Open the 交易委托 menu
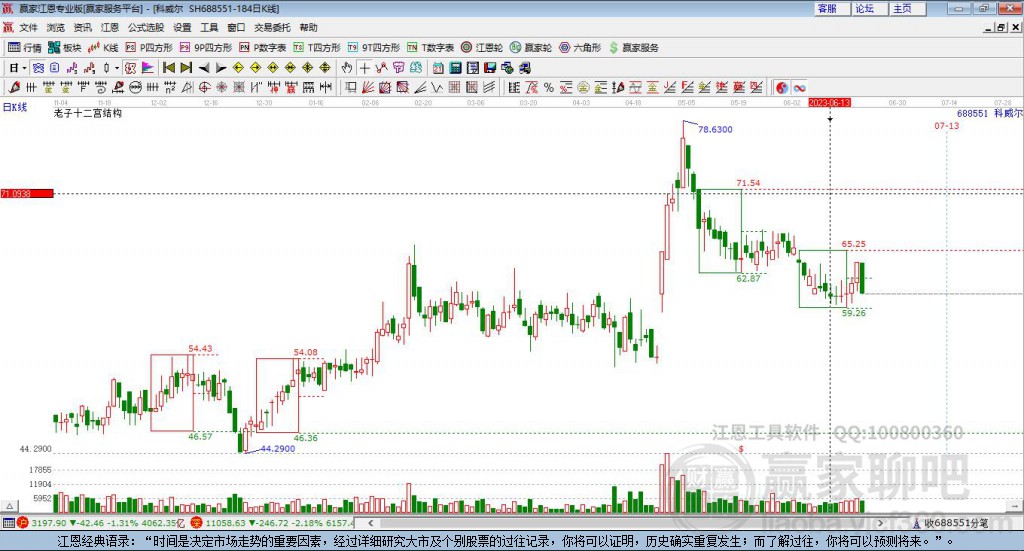 click(272, 27)
